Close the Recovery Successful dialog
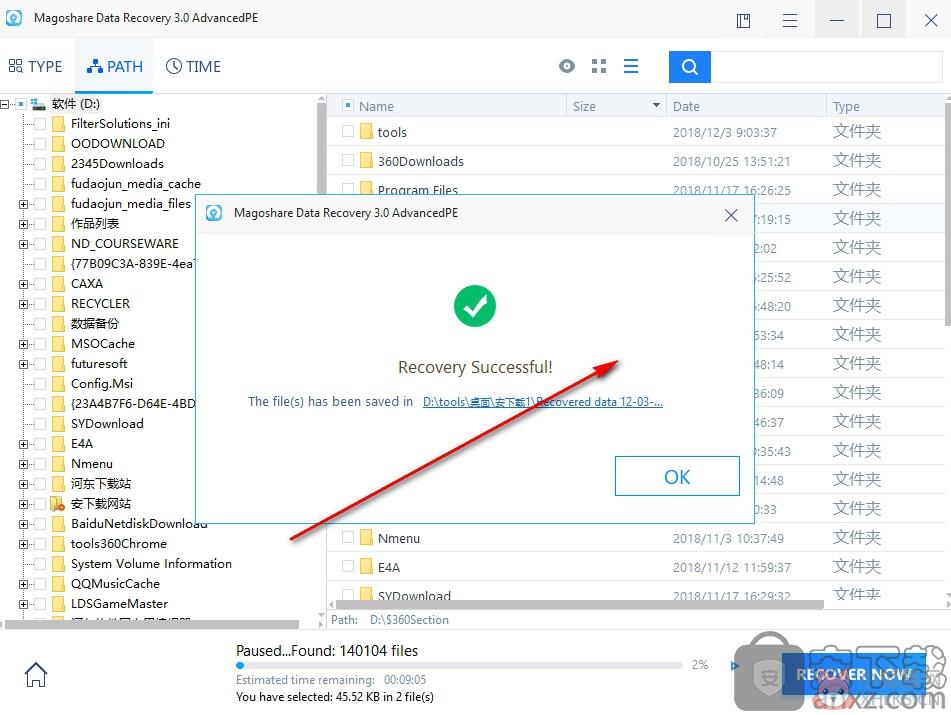 pyautogui.click(x=731, y=215)
